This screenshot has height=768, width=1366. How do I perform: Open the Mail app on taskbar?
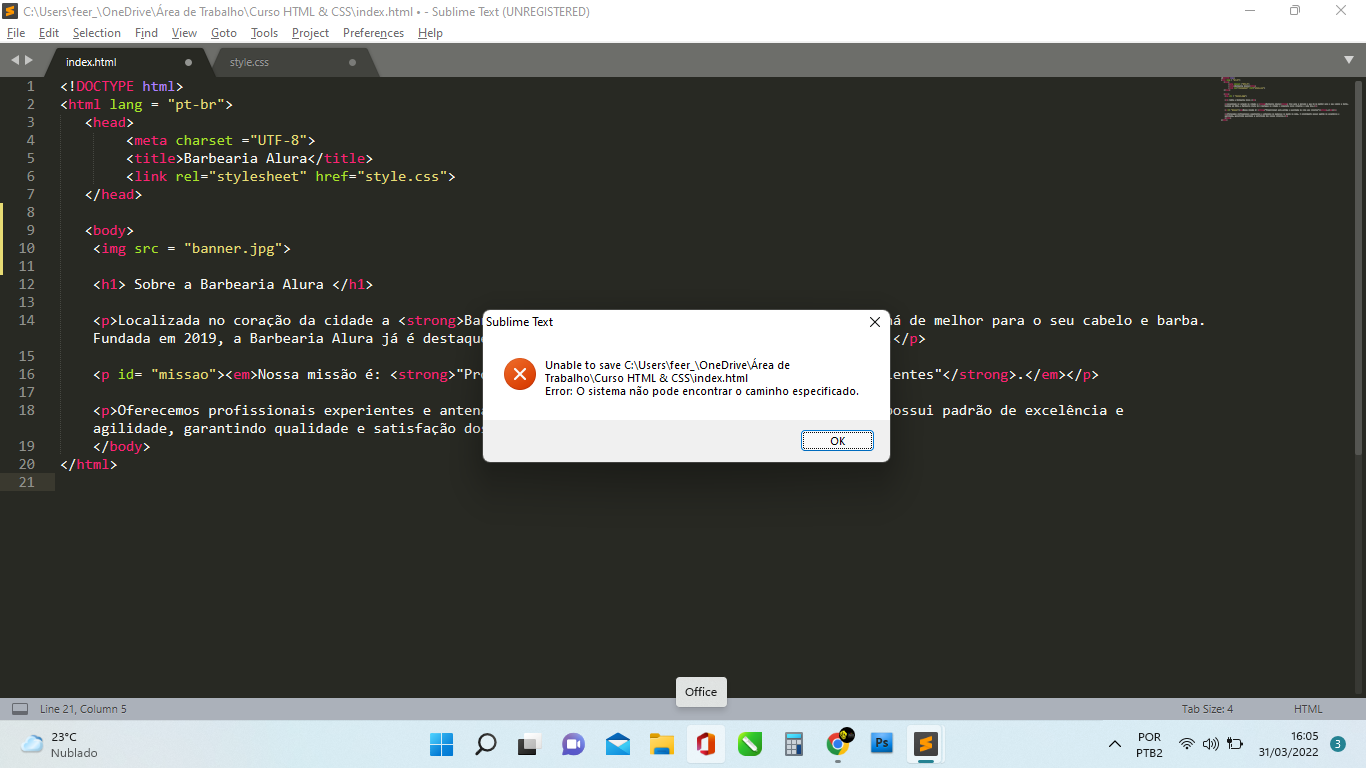(617, 744)
